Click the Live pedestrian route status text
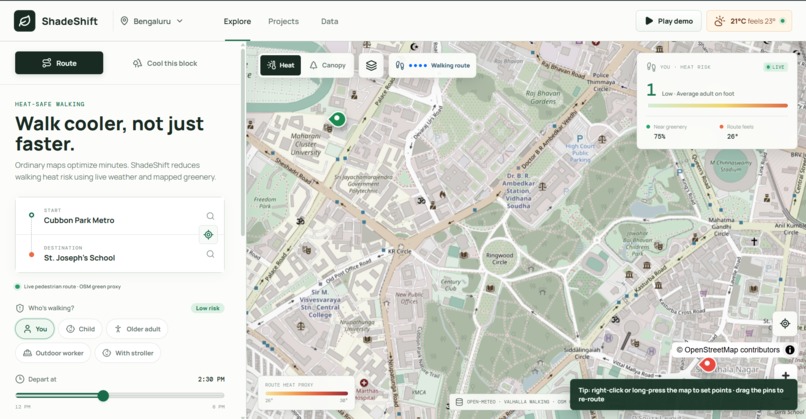The width and height of the screenshot is (806, 419). (x=72, y=286)
